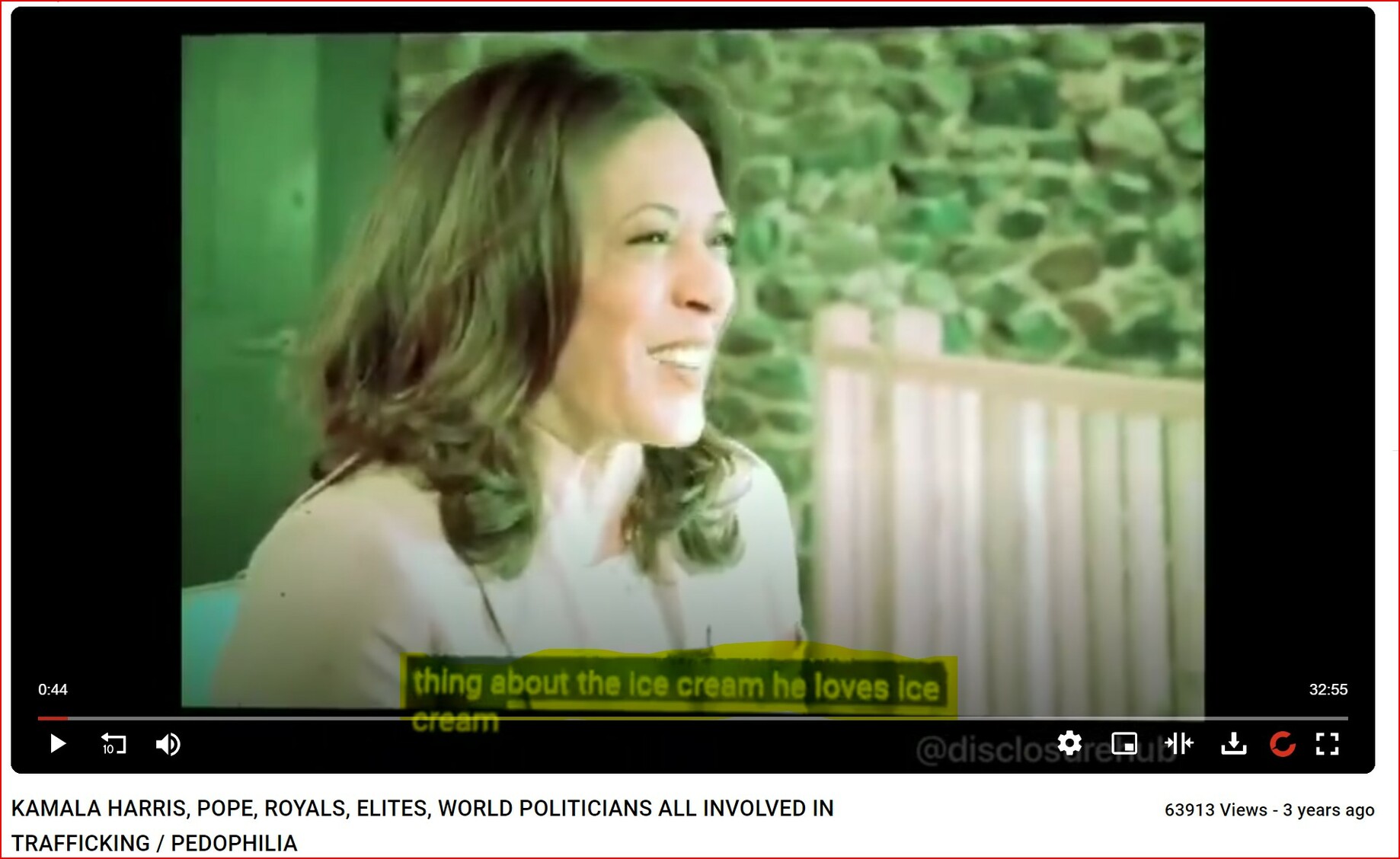
Task: Click the '3 years ago' upload date
Action: tap(1328, 810)
